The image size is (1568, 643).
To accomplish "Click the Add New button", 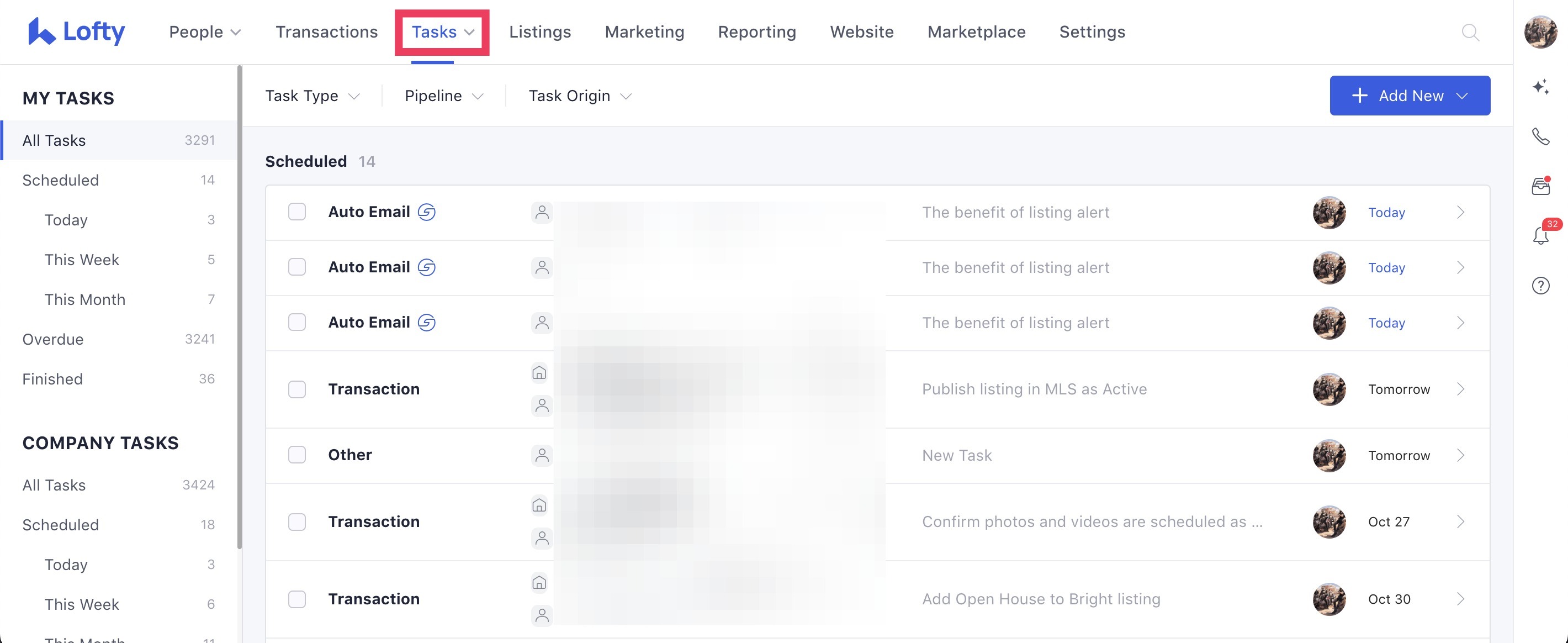I will tap(1410, 96).
